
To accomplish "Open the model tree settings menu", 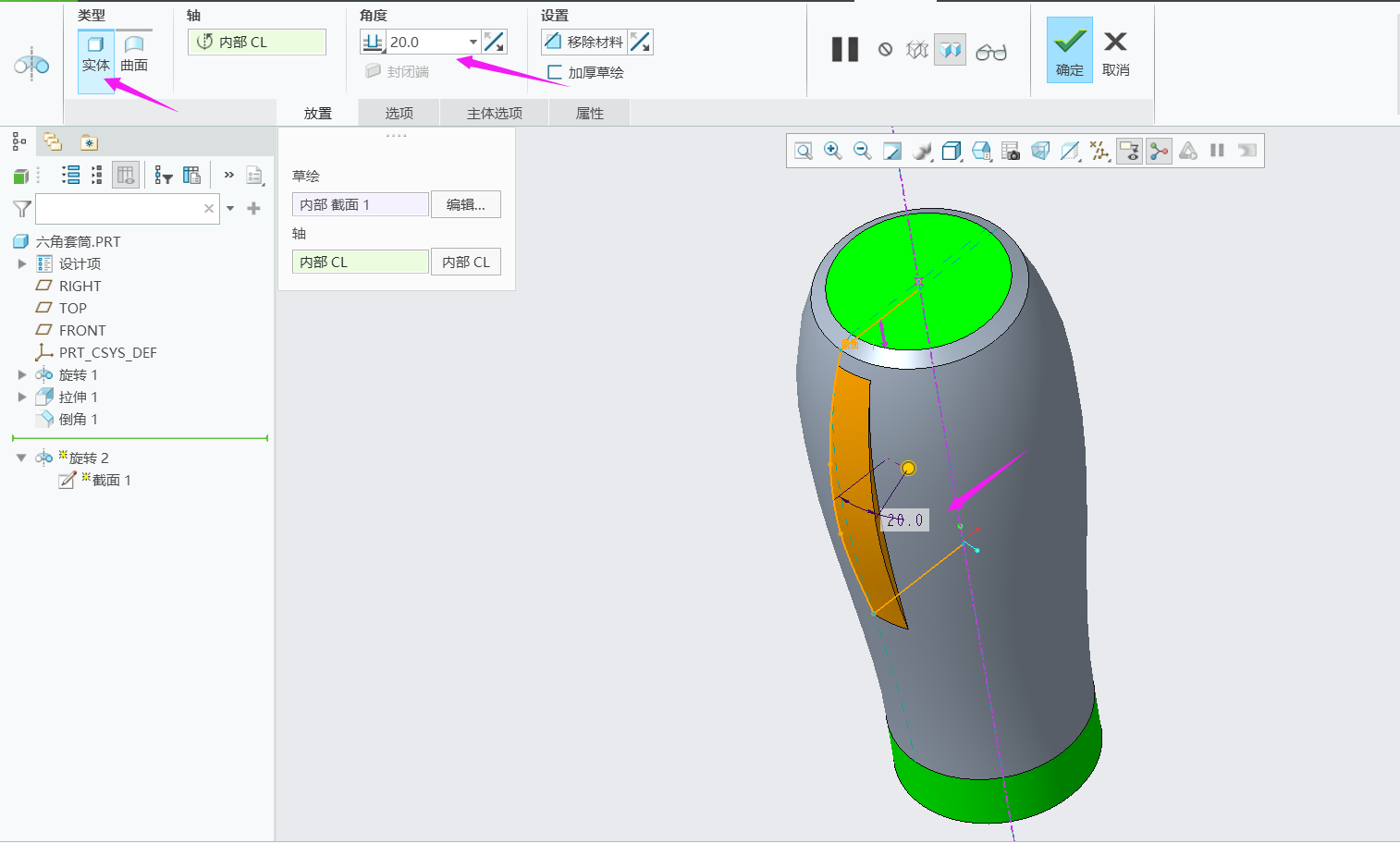I will pyautogui.click(x=255, y=175).
